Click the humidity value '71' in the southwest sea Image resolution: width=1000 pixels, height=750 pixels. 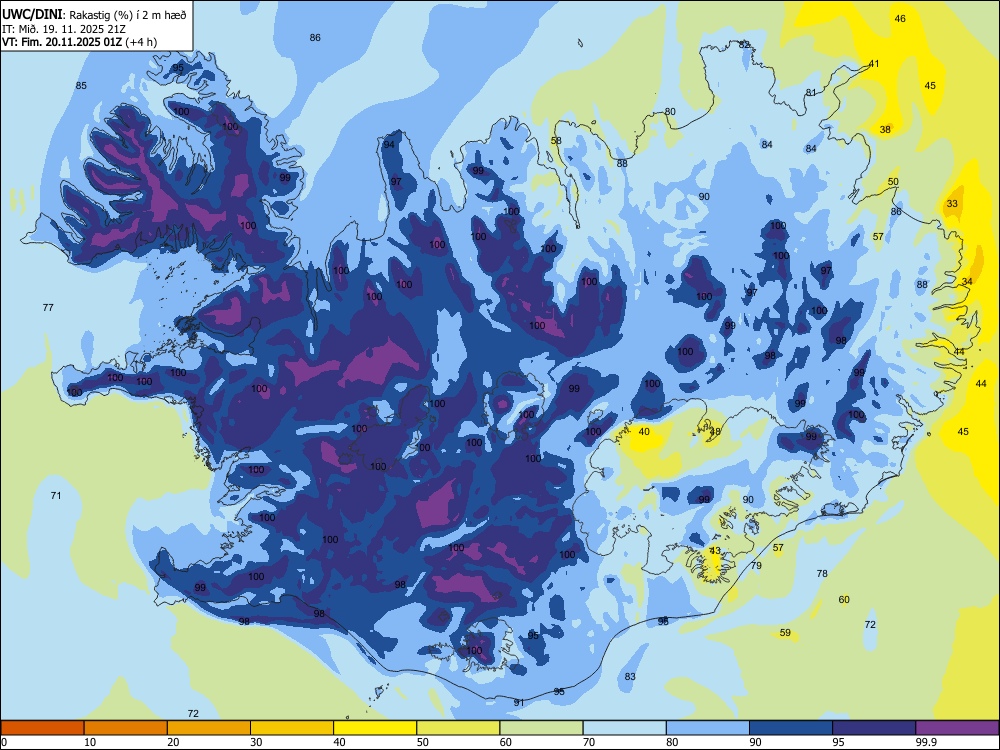coord(56,496)
